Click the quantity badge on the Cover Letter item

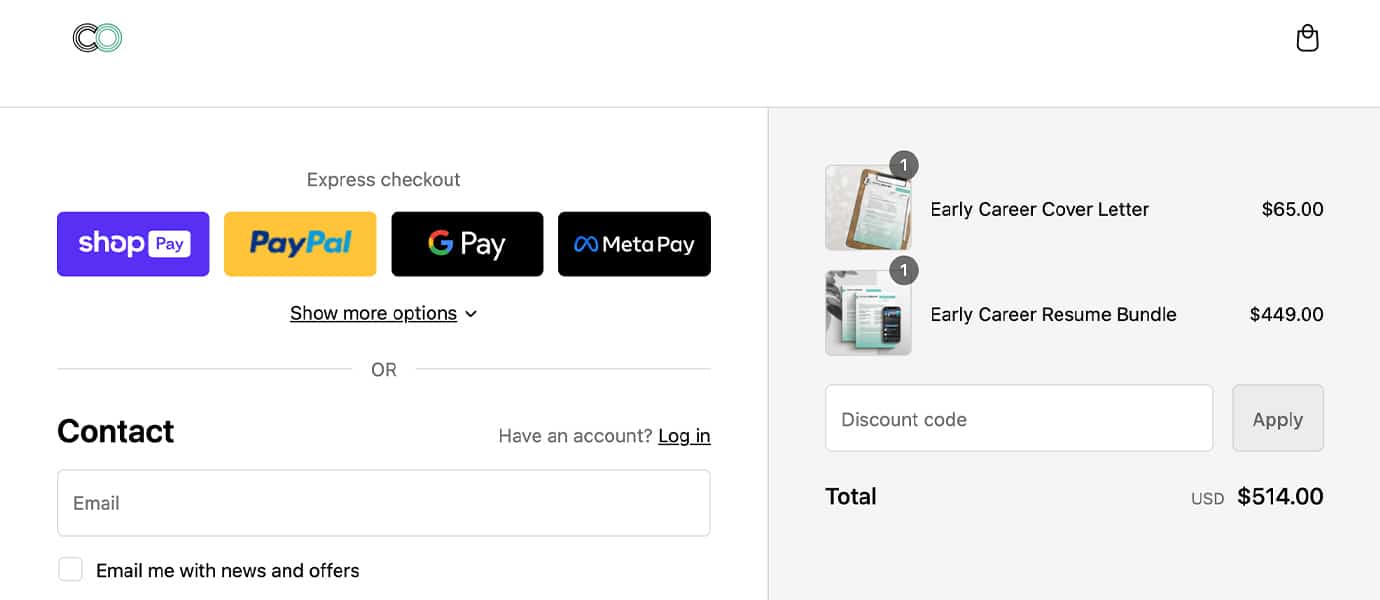click(903, 165)
